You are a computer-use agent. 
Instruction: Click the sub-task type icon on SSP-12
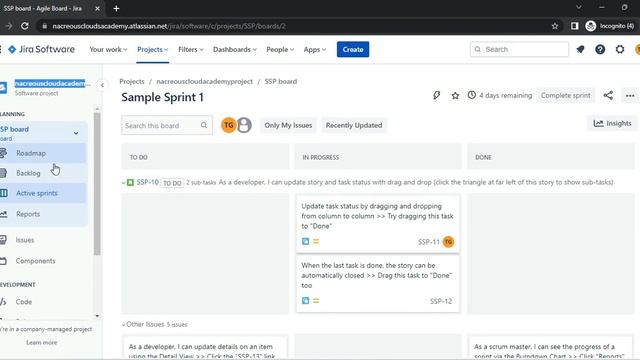305,301
